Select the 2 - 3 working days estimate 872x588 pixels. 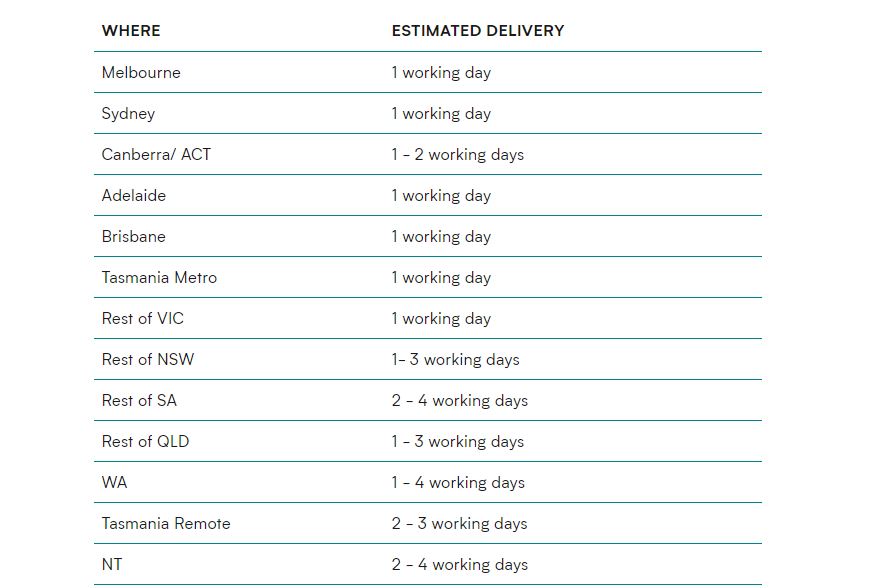click(459, 524)
